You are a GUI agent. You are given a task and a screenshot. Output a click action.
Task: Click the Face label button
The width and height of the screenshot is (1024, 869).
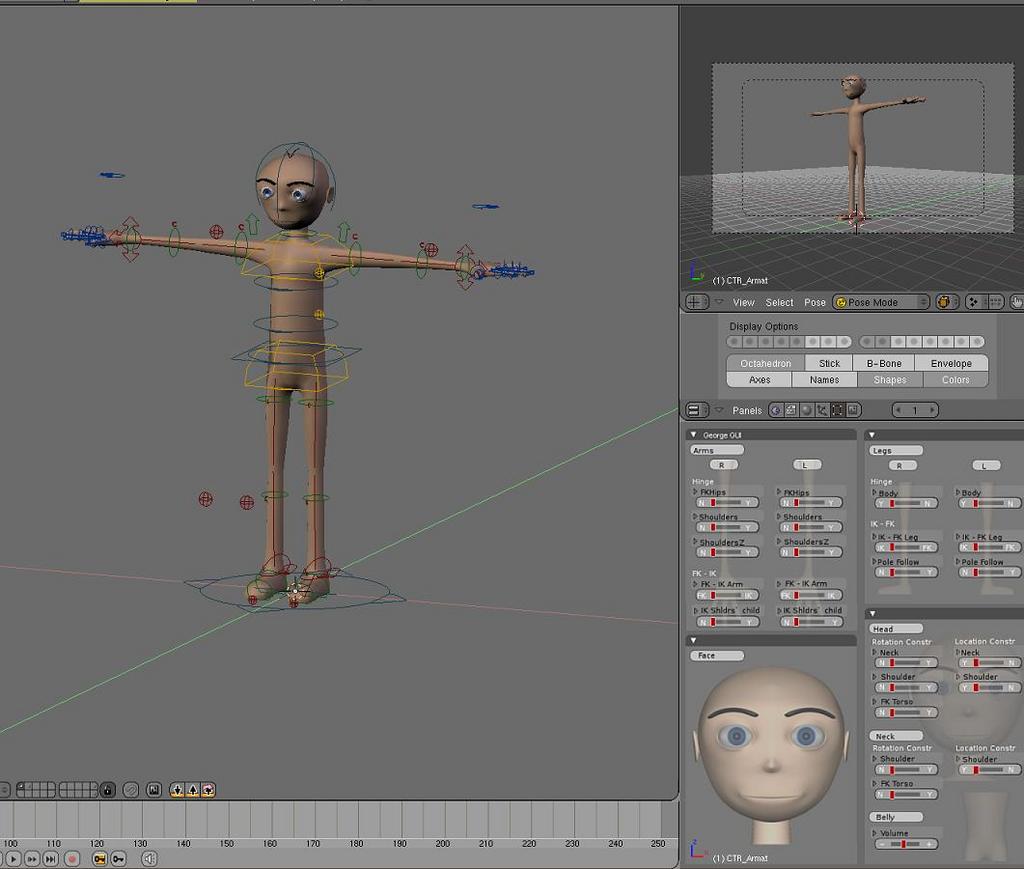click(717, 655)
